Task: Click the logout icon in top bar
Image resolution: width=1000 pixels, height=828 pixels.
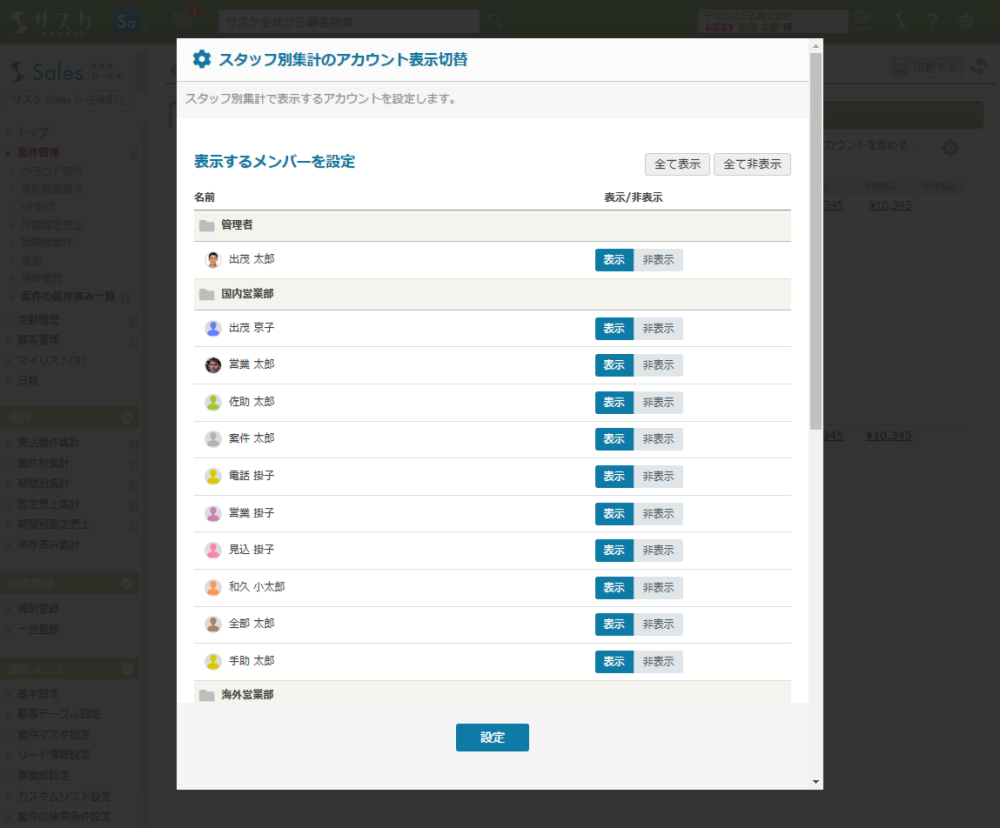Action: (861, 21)
